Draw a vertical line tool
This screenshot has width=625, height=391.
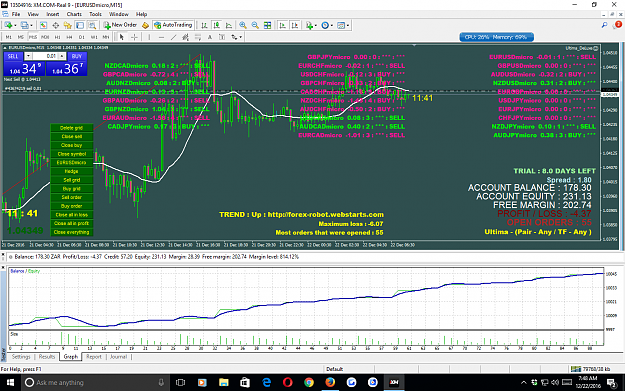(x=149, y=37)
